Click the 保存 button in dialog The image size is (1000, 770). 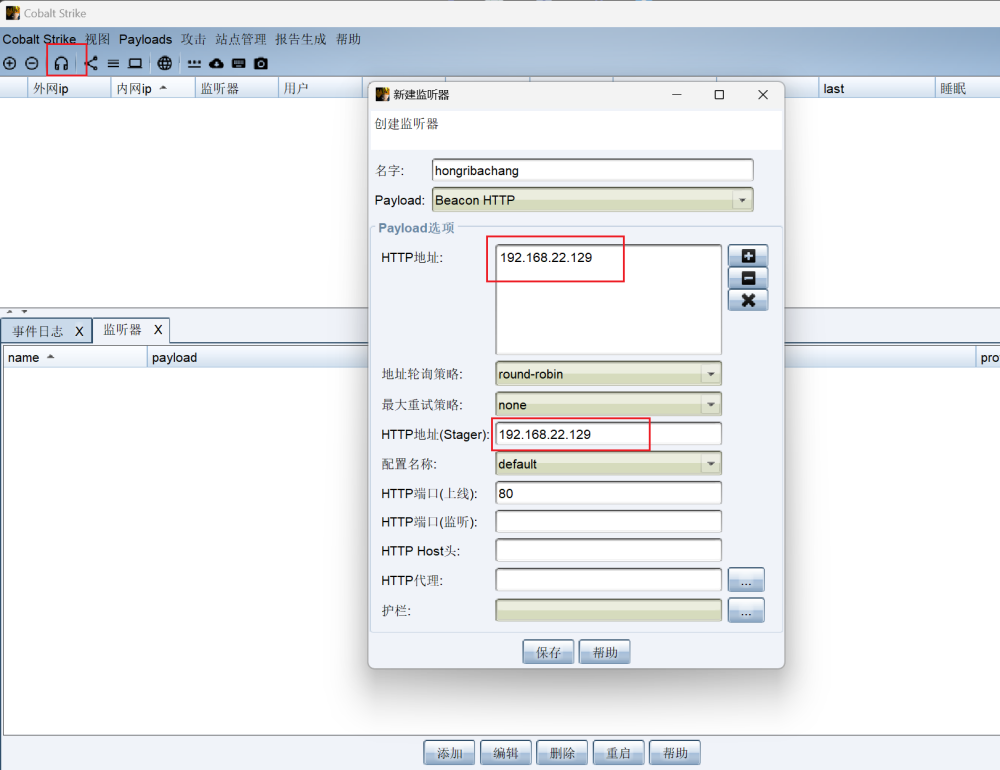tap(548, 652)
